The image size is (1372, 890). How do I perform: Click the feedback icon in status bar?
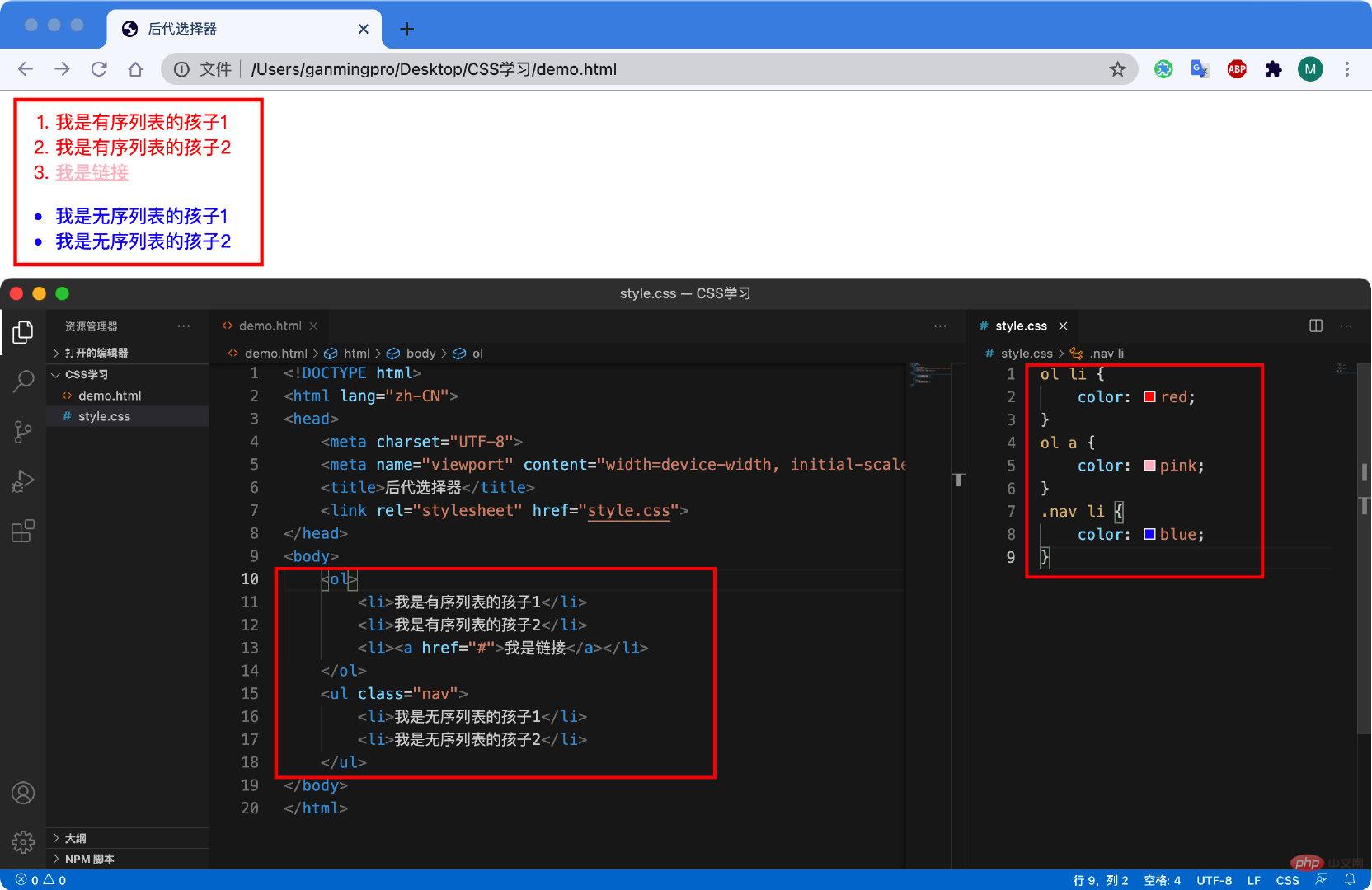pos(1322,879)
